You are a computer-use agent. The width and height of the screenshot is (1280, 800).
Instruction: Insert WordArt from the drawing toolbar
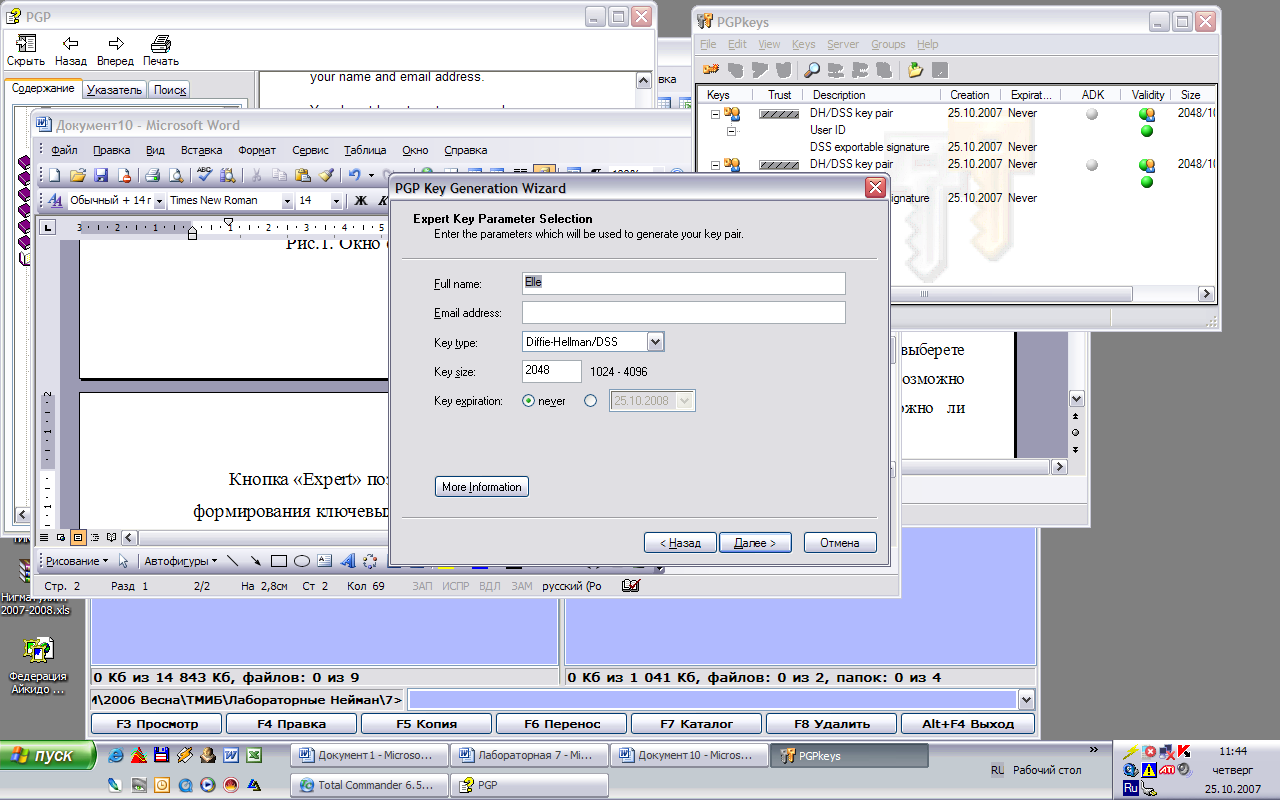(x=348, y=561)
